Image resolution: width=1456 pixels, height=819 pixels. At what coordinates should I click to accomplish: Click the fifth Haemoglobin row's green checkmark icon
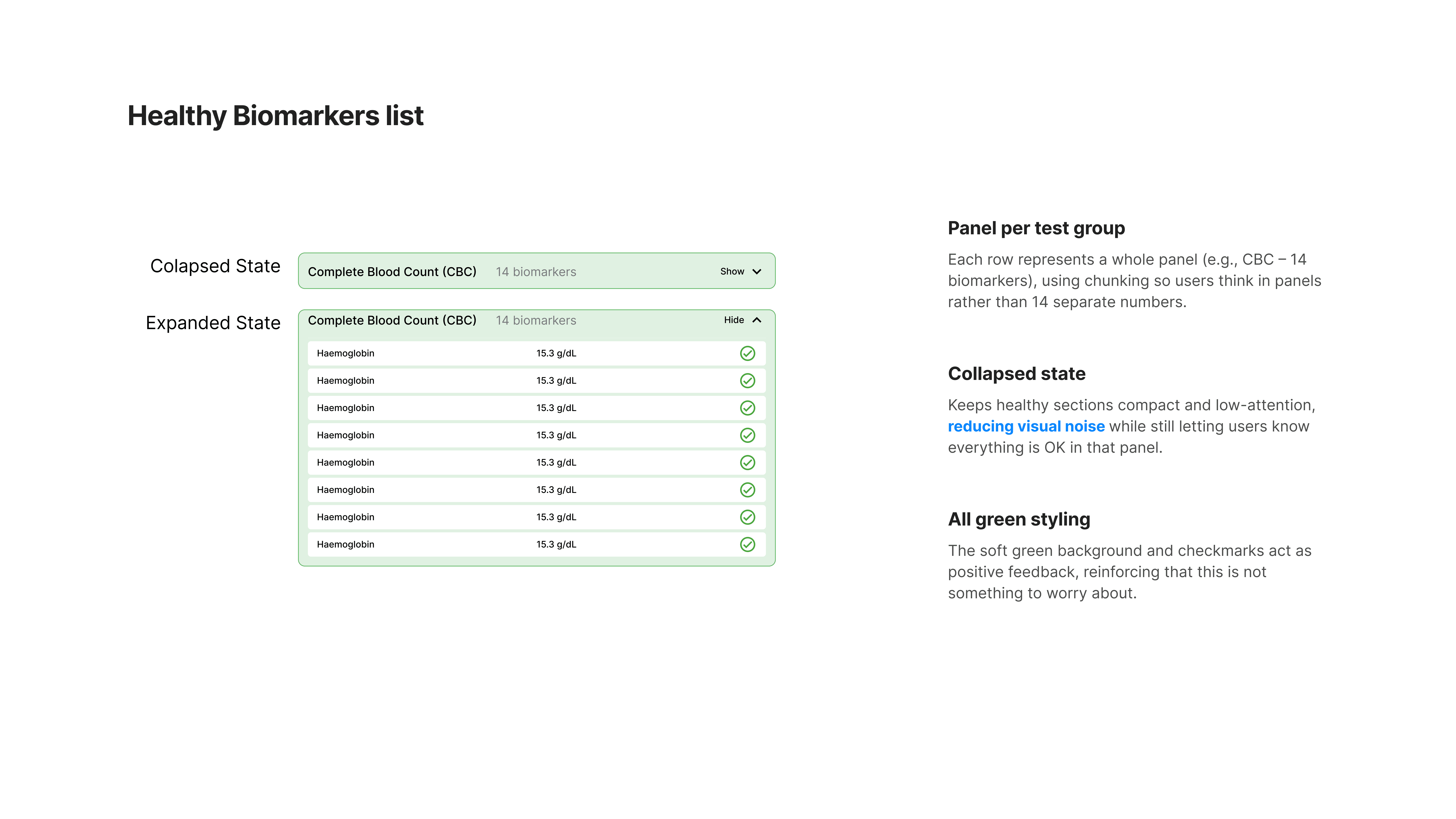coord(747,462)
